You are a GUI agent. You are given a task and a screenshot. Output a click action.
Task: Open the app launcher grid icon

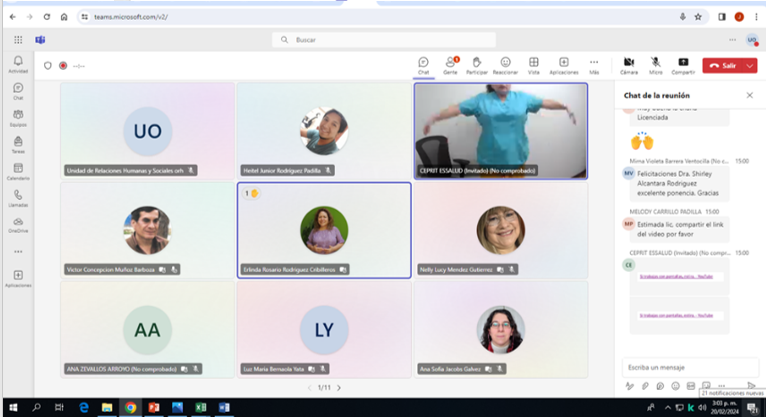pos(18,40)
